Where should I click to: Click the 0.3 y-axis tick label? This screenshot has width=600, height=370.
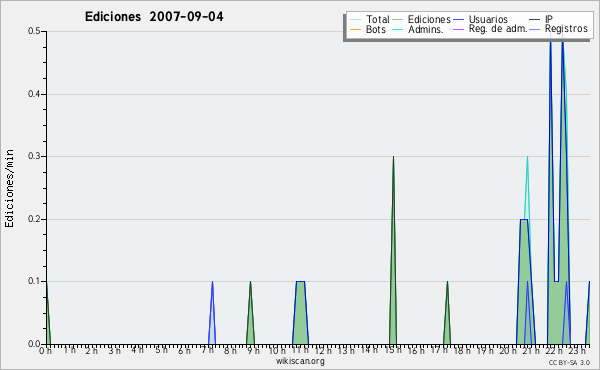click(34, 156)
